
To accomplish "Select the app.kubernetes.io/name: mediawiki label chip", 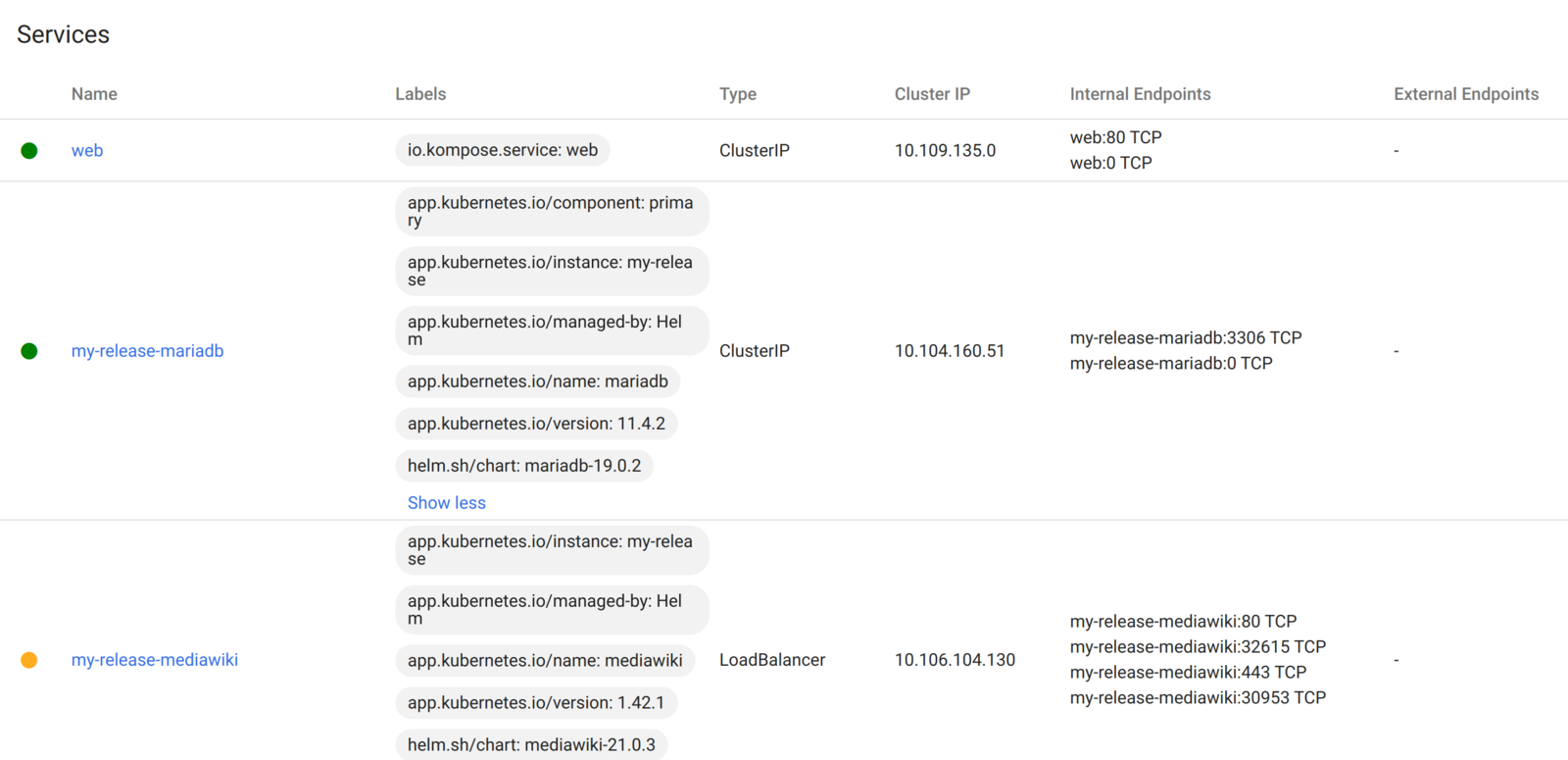I will point(545,661).
